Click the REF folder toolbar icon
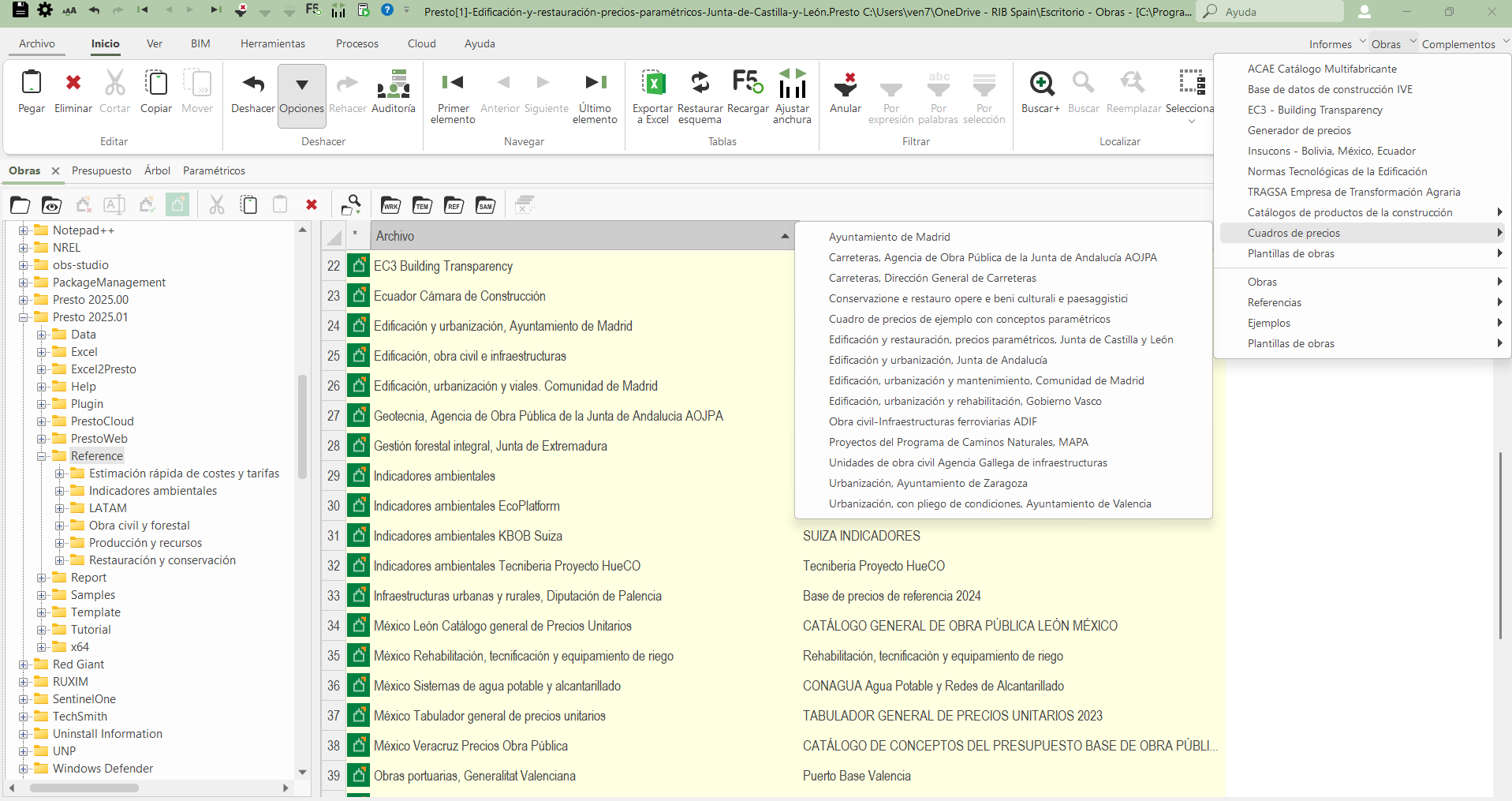The width and height of the screenshot is (1512, 801). tap(454, 206)
